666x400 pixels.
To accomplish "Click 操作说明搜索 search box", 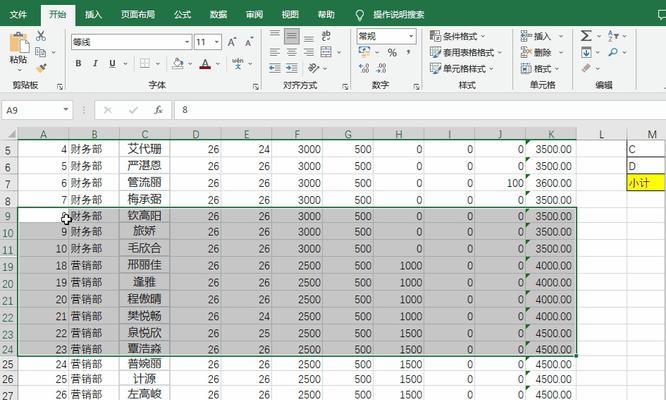I will click(x=398, y=15).
